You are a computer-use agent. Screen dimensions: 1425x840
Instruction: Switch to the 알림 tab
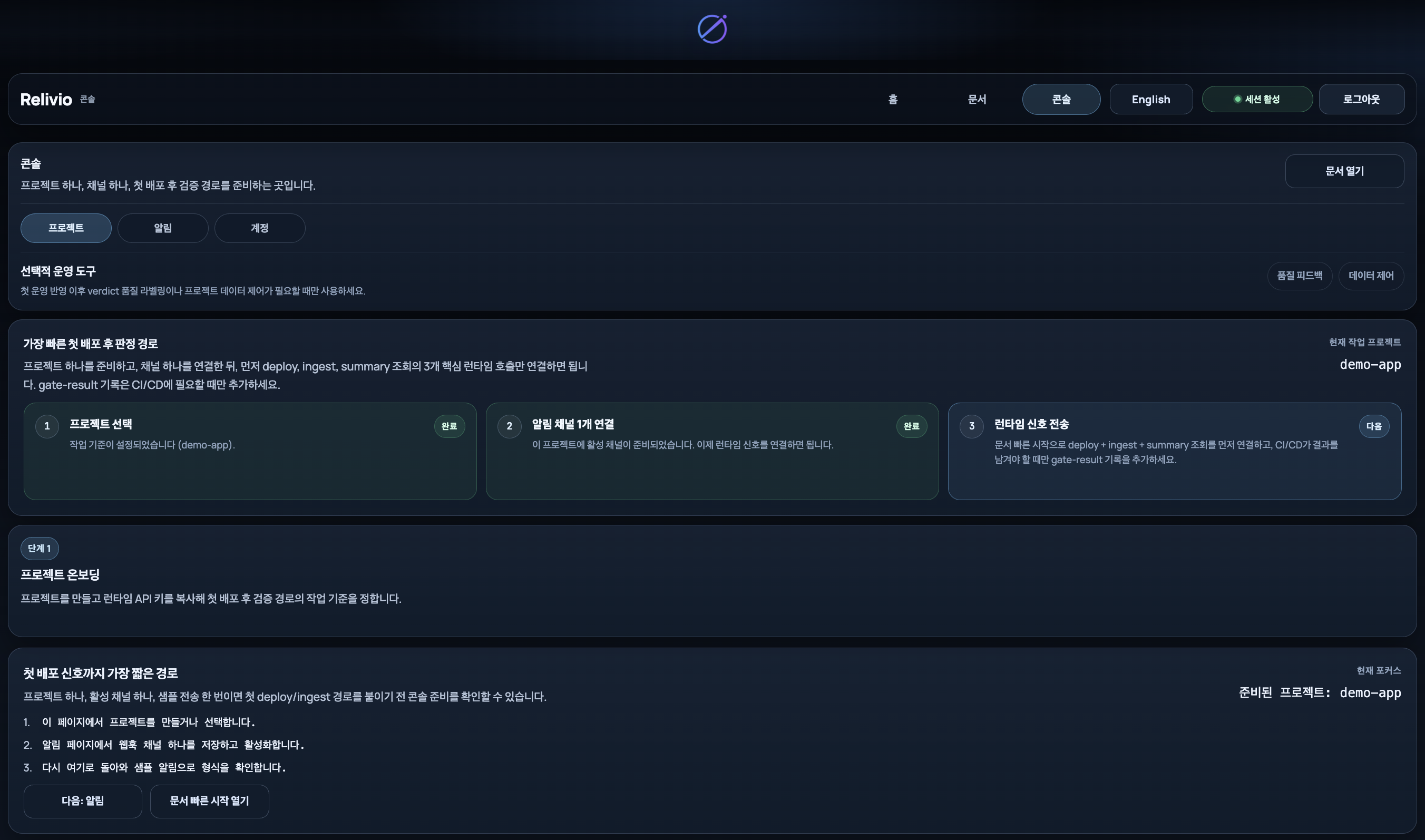point(163,228)
